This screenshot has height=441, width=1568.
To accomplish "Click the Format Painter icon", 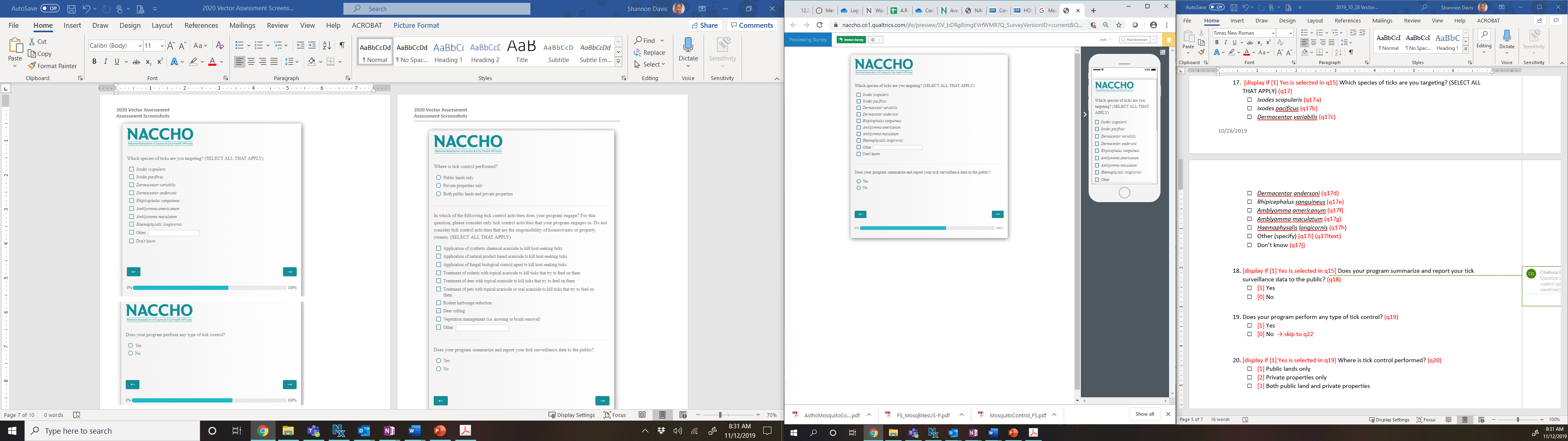I will (32, 66).
